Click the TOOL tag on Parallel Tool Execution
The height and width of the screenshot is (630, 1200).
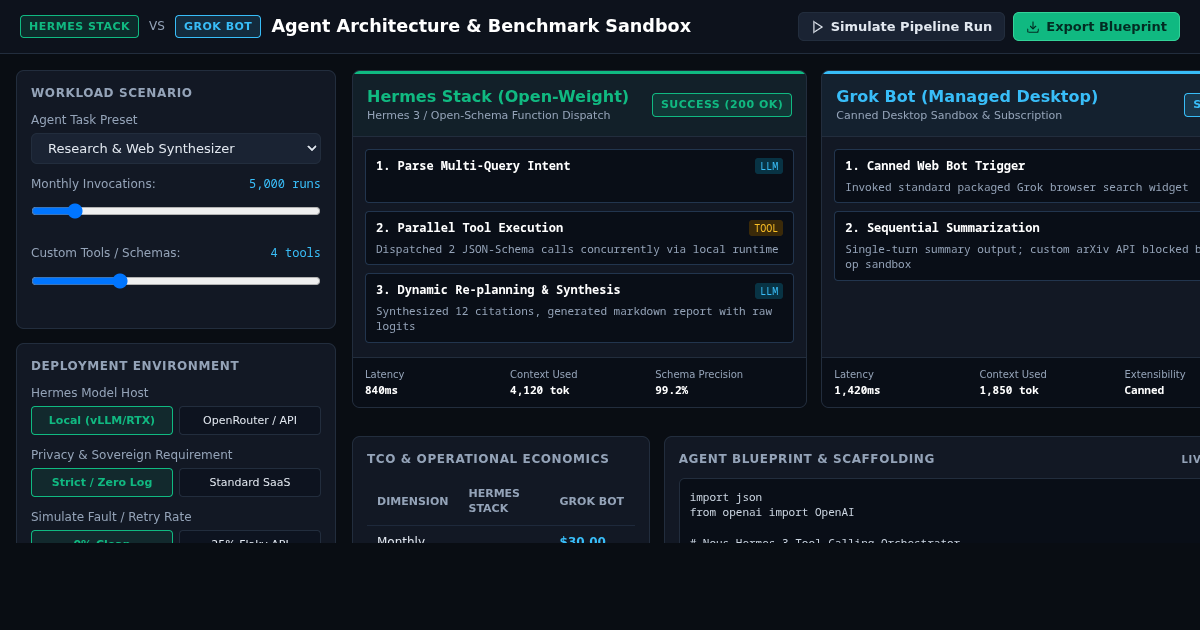click(766, 228)
